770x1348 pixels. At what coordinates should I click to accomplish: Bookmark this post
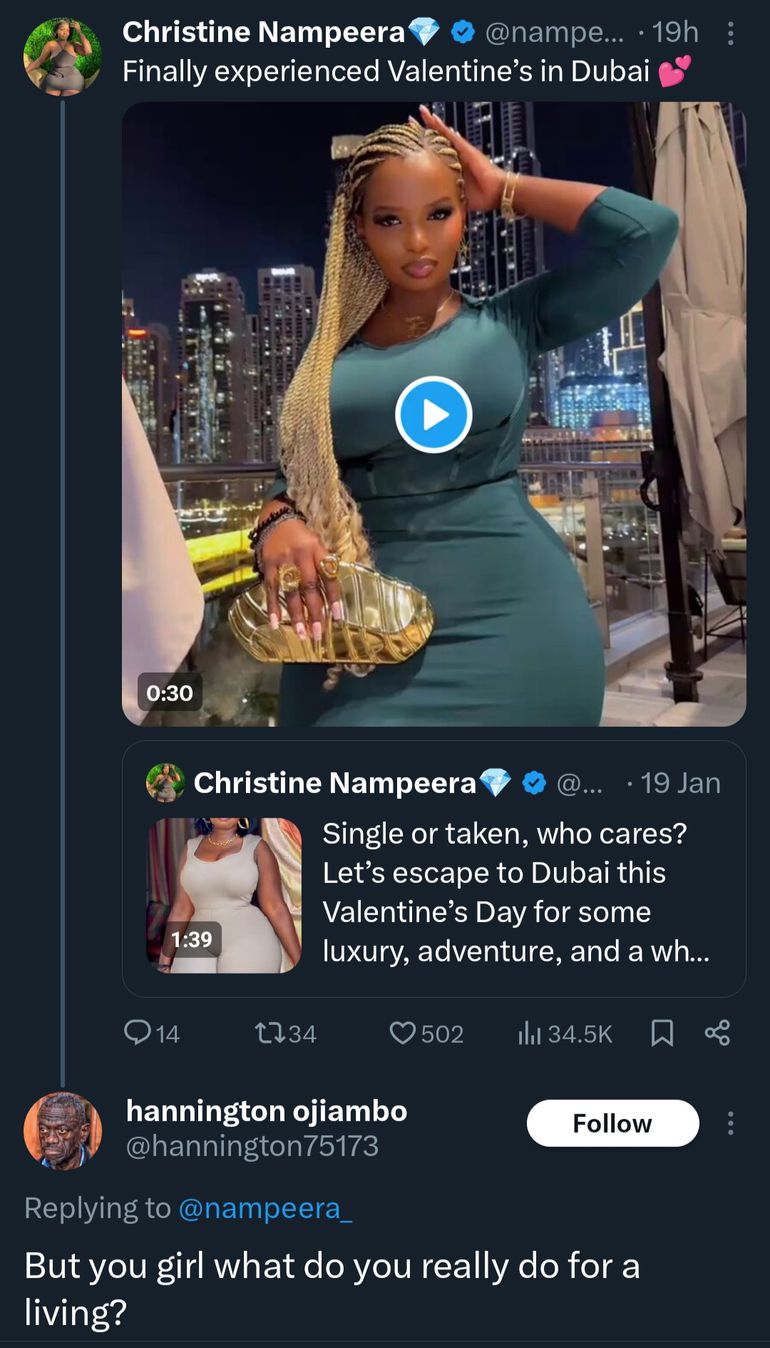(662, 1033)
